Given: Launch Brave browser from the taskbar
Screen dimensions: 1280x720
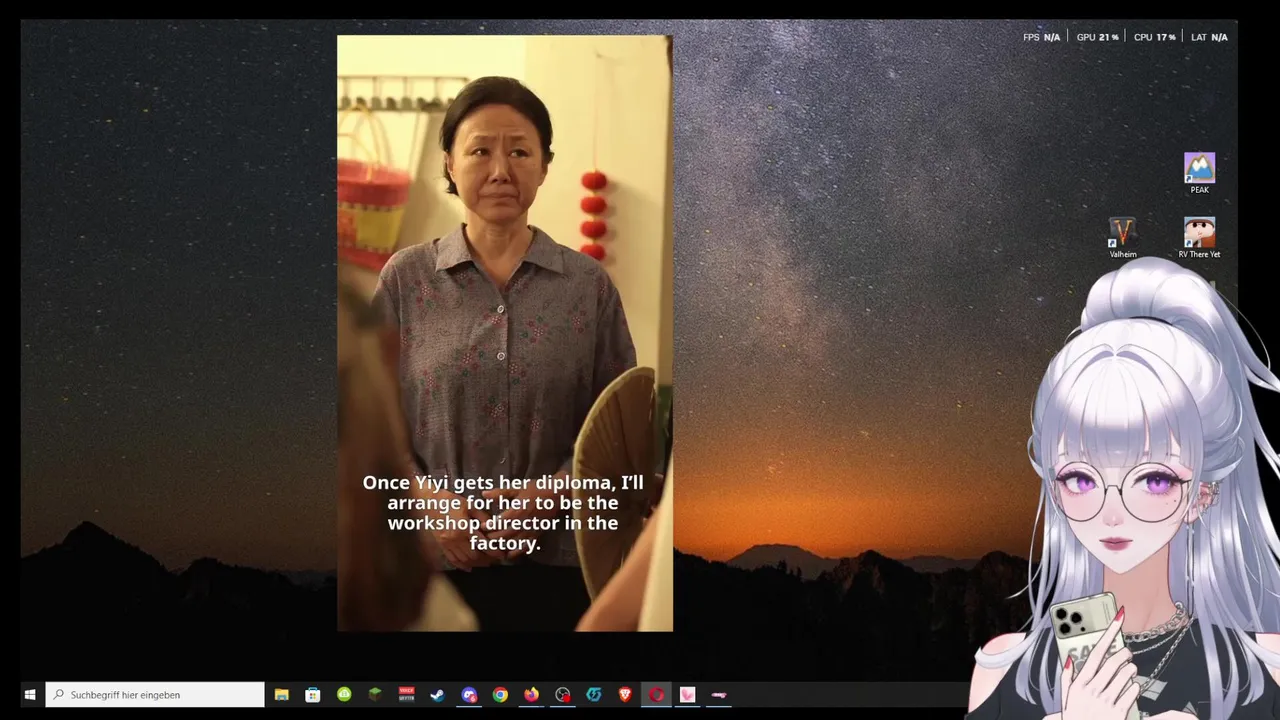Looking at the screenshot, I should 625,694.
